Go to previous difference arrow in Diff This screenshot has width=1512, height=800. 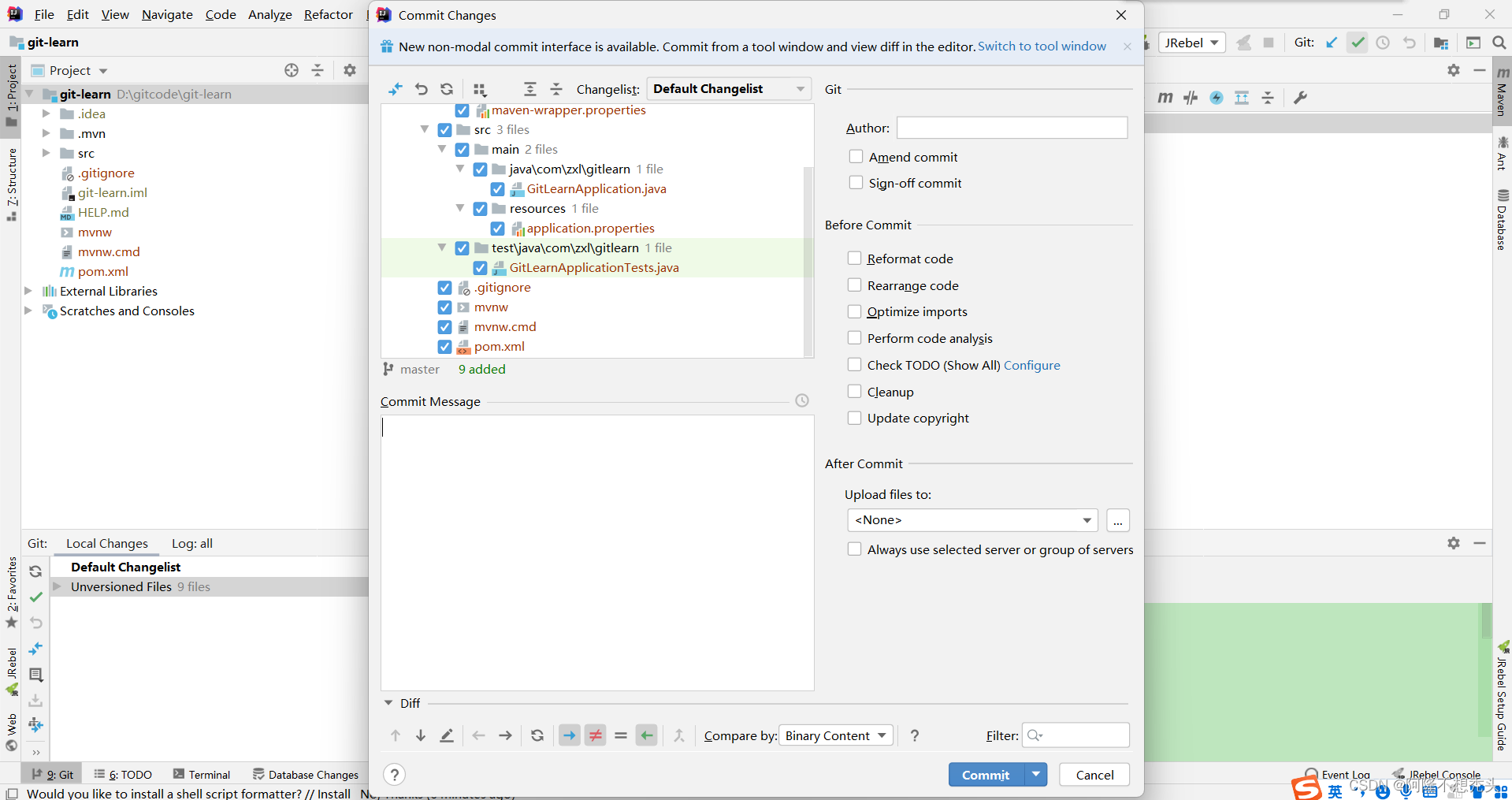pyautogui.click(x=396, y=735)
